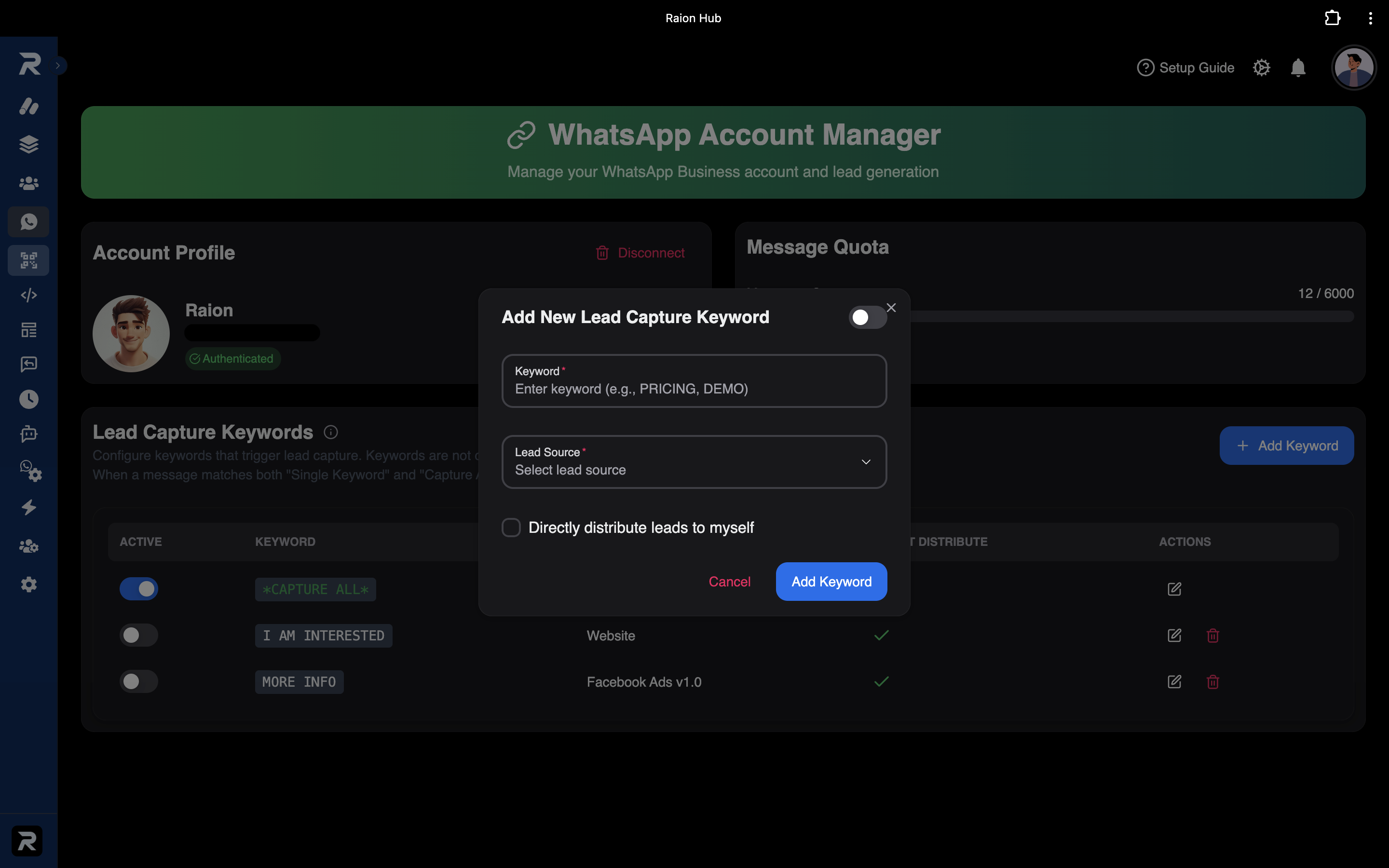Open the settings cog sidebar icon

click(29, 584)
